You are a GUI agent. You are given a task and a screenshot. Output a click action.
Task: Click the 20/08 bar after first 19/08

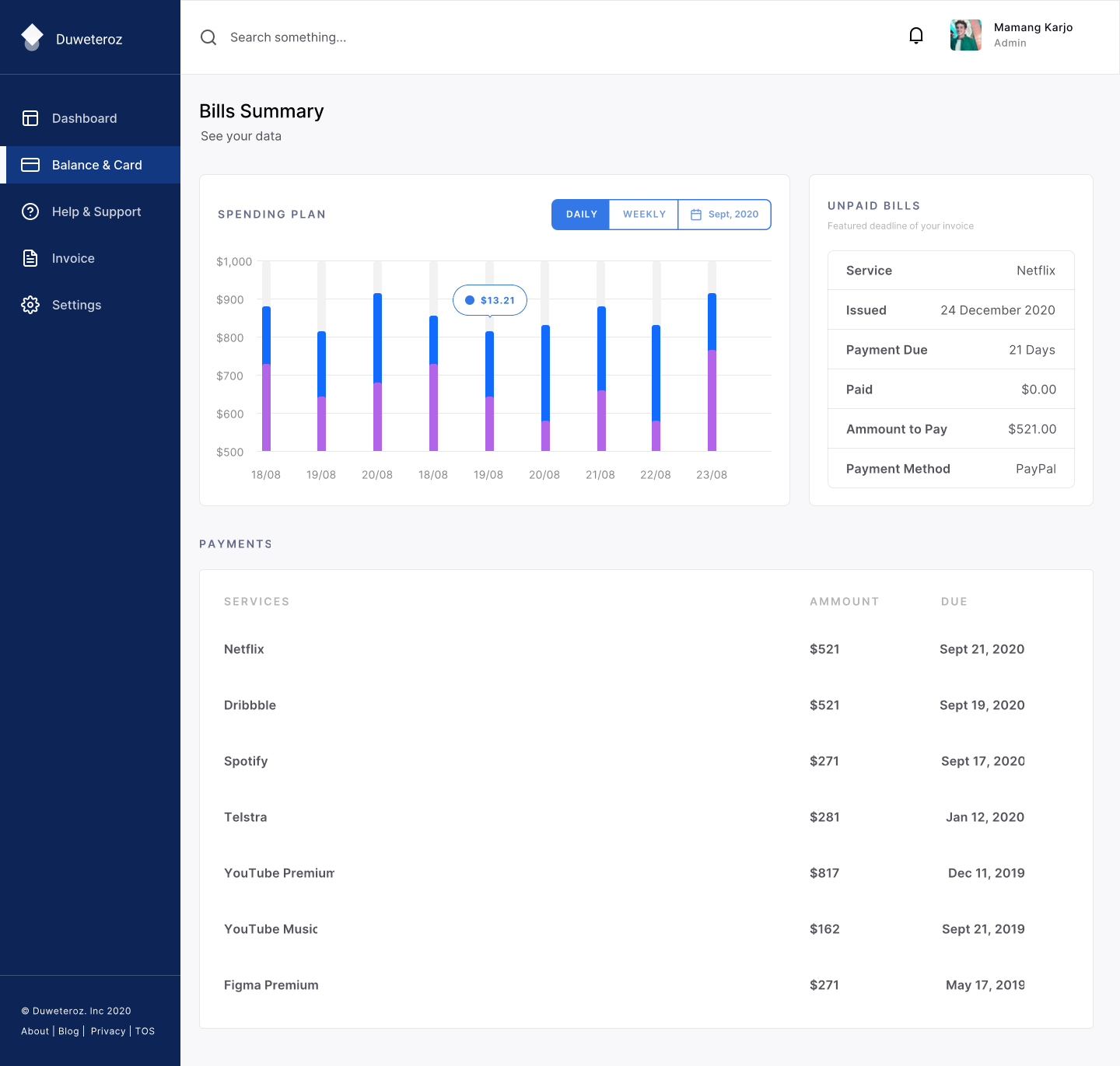[377, 372]
